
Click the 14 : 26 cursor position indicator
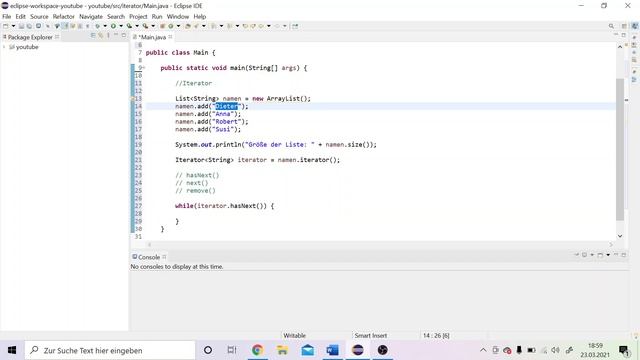coord(436,336)
